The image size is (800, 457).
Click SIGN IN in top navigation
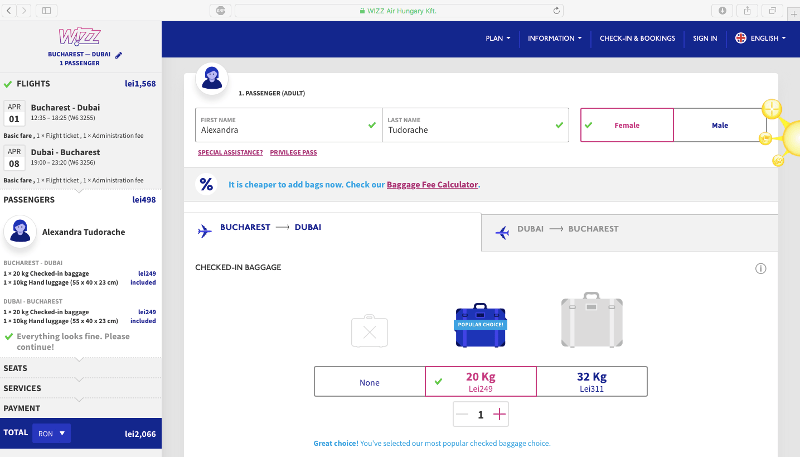pos(705,38)
